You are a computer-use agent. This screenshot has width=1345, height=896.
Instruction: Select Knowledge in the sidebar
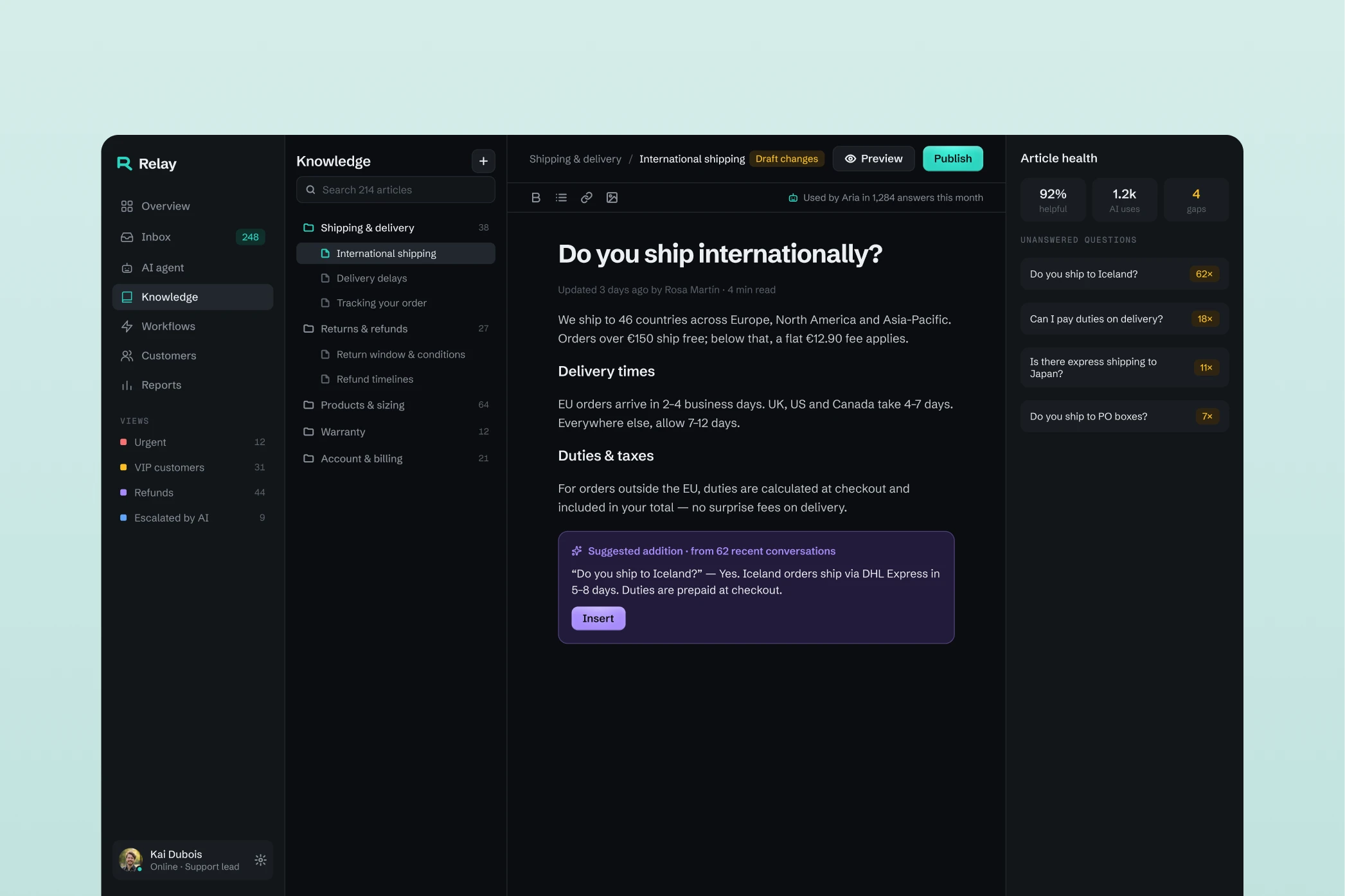(x=193, y=297)
